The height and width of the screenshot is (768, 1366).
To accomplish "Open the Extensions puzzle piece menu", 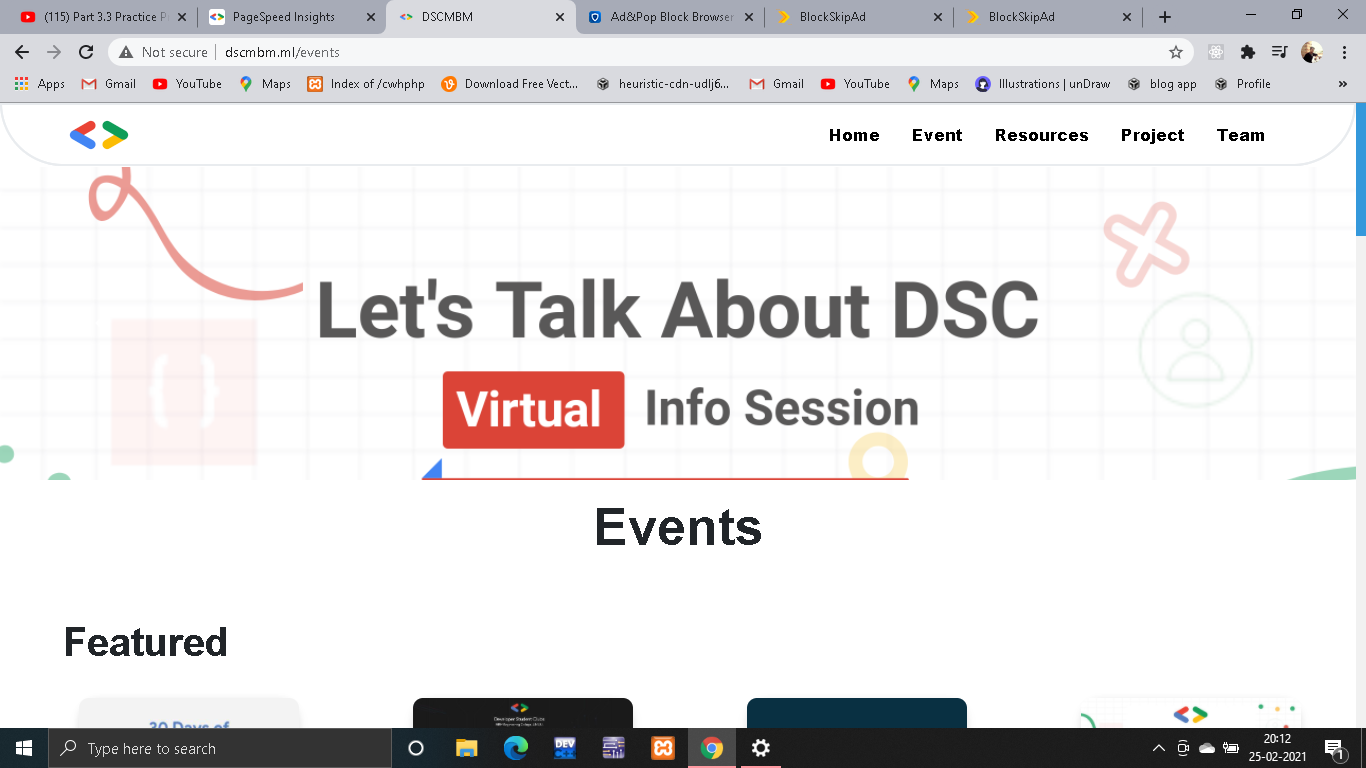I will pos(1247,52).
